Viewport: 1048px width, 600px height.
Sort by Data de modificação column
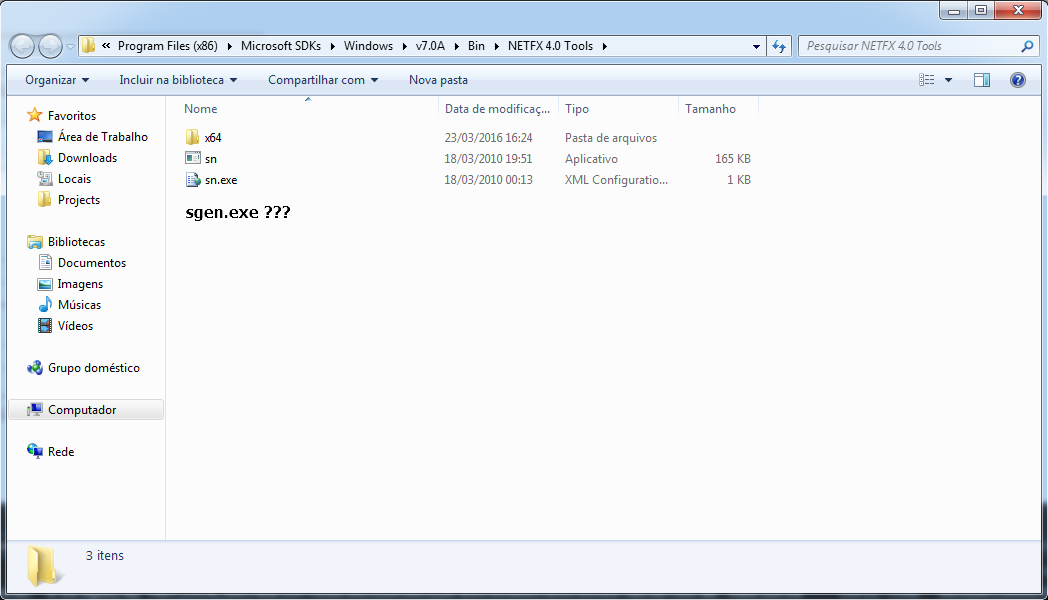click(x=498, y=109)
